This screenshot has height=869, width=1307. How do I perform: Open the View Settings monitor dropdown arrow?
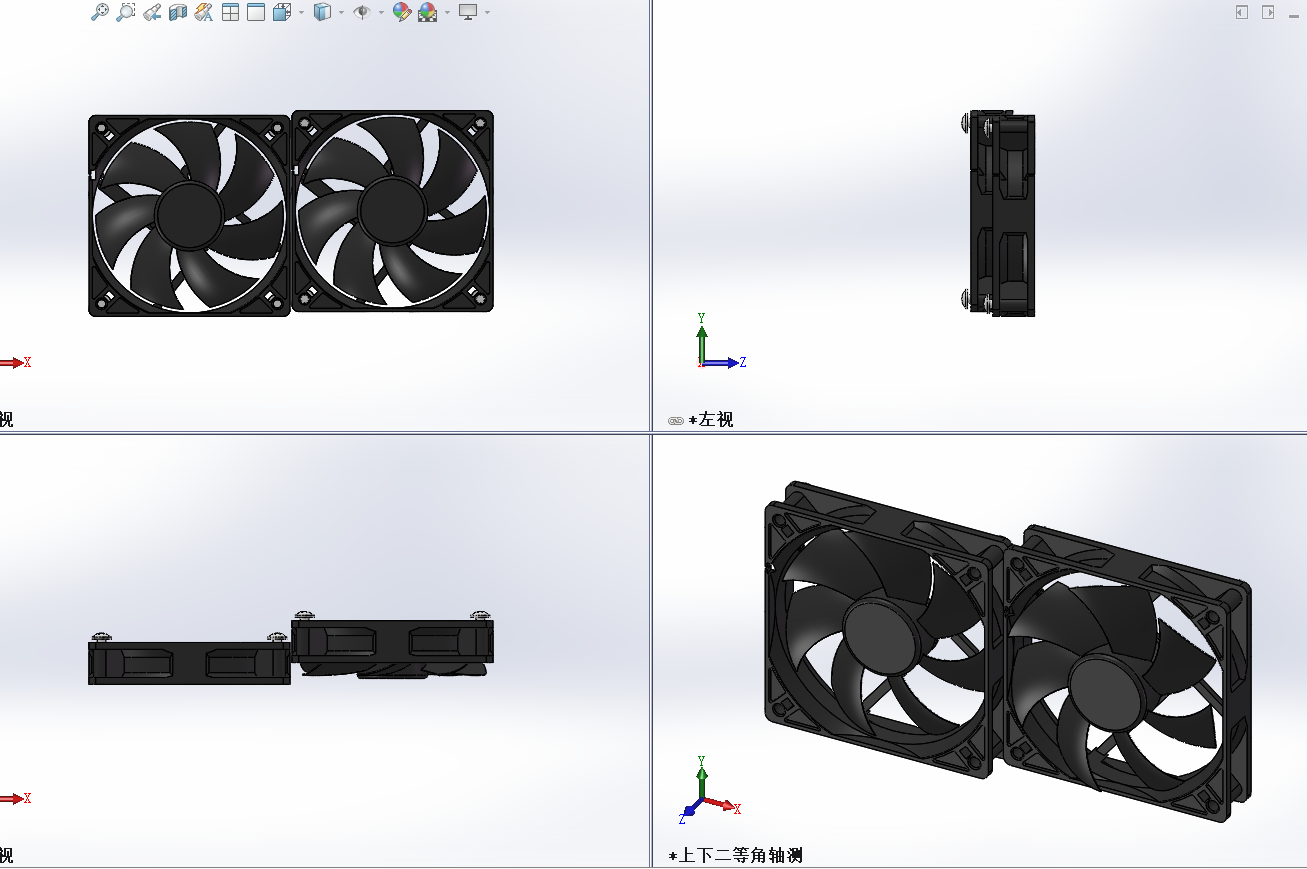[487, 13]
